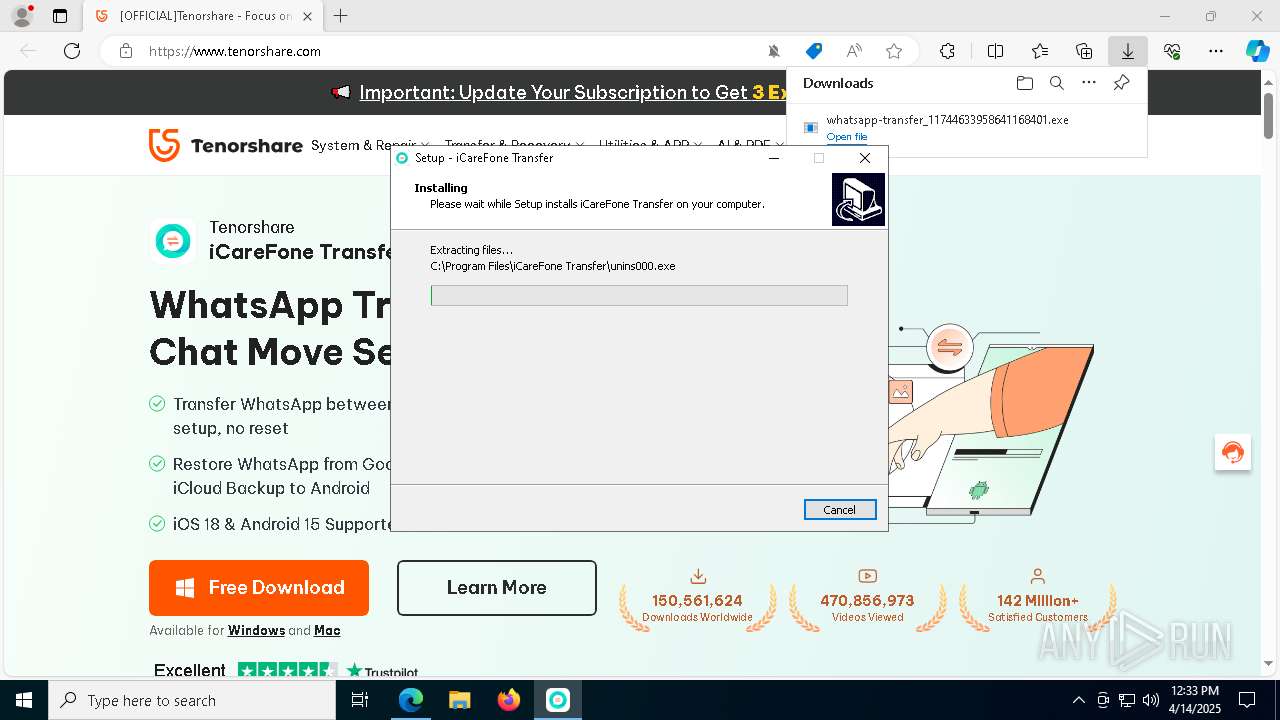Click the blocked notifications bell icon
This screenshot has height=720, width=1280.
click(774, 51)
